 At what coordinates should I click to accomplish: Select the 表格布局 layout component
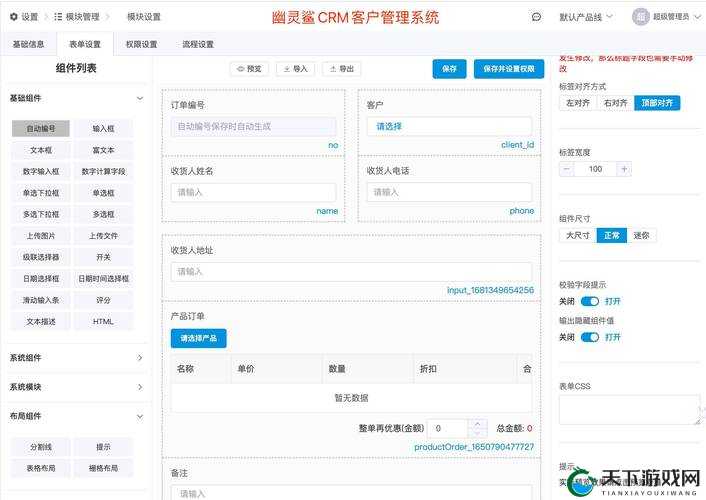[41, 468]
